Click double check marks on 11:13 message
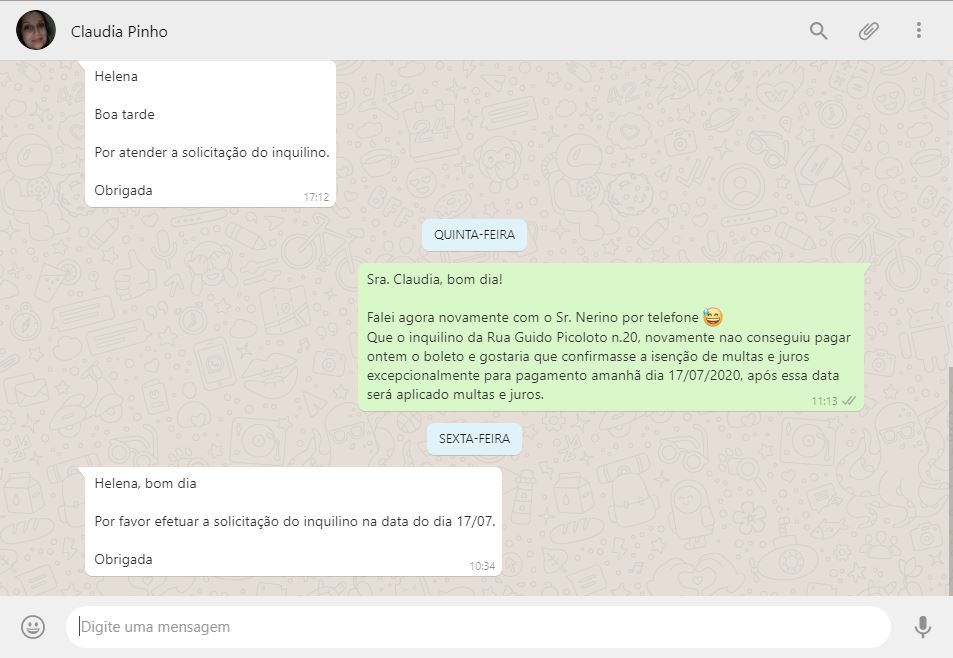 848,401
